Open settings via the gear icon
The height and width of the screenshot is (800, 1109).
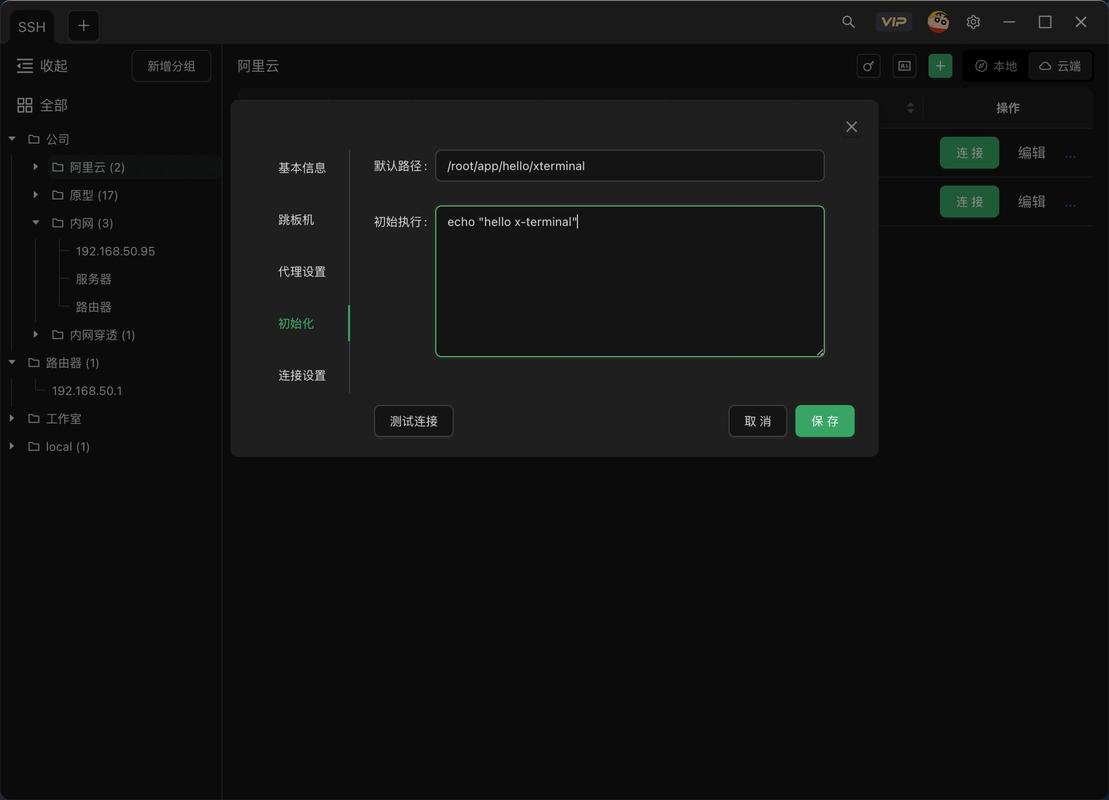(x=972, y=21)
